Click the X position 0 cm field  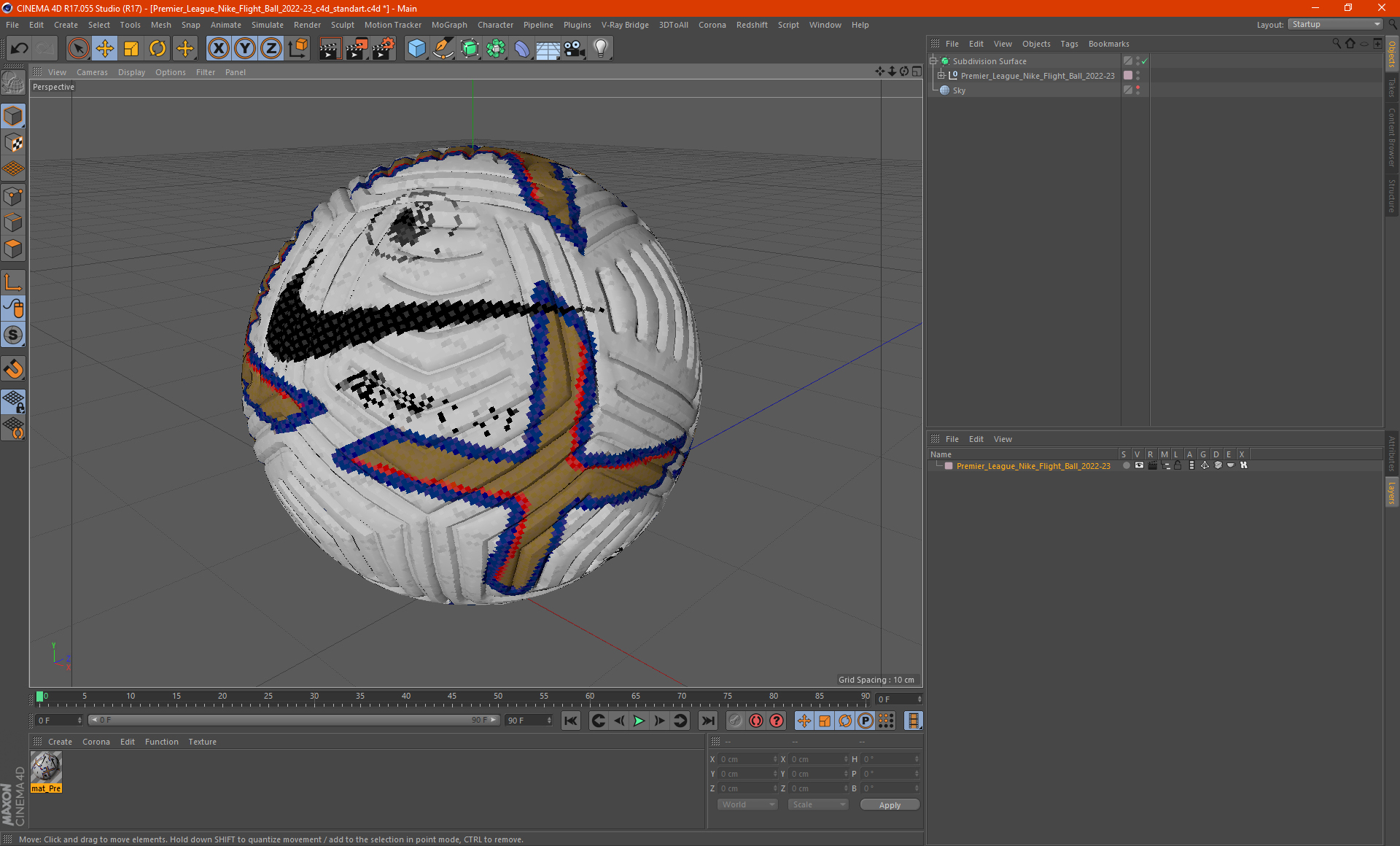point(748,759)
